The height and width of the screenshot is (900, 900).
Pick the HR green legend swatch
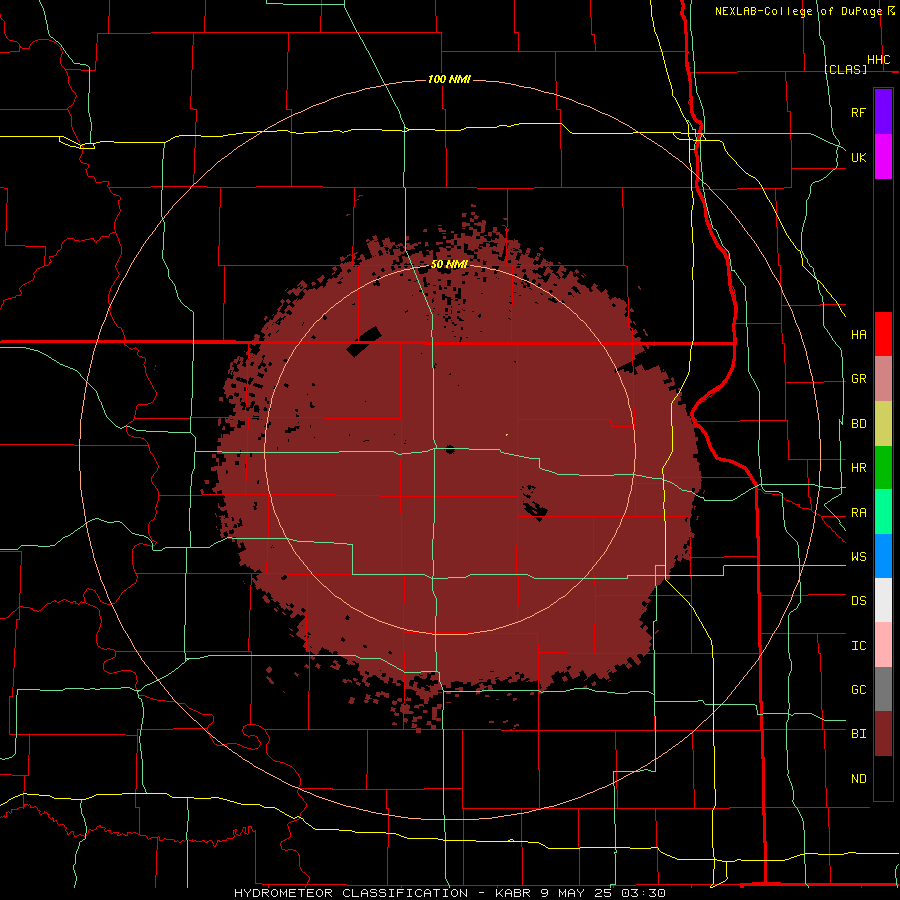[883, 468]
